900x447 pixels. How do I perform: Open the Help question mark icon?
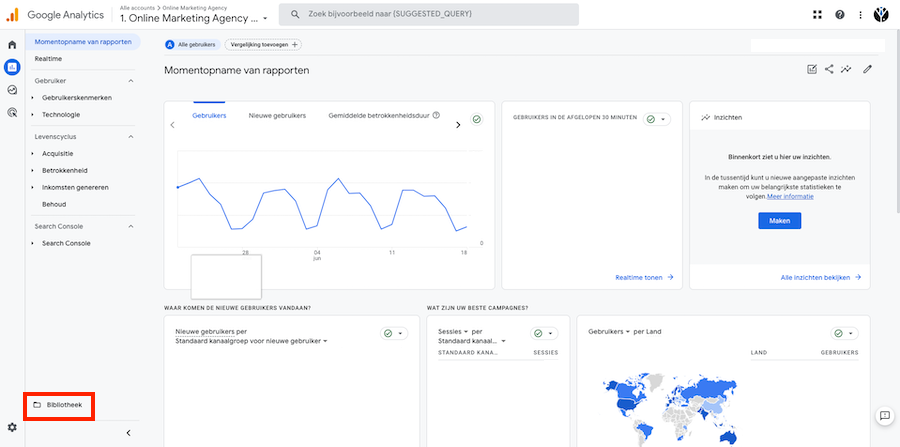click(x=840, y=15)
